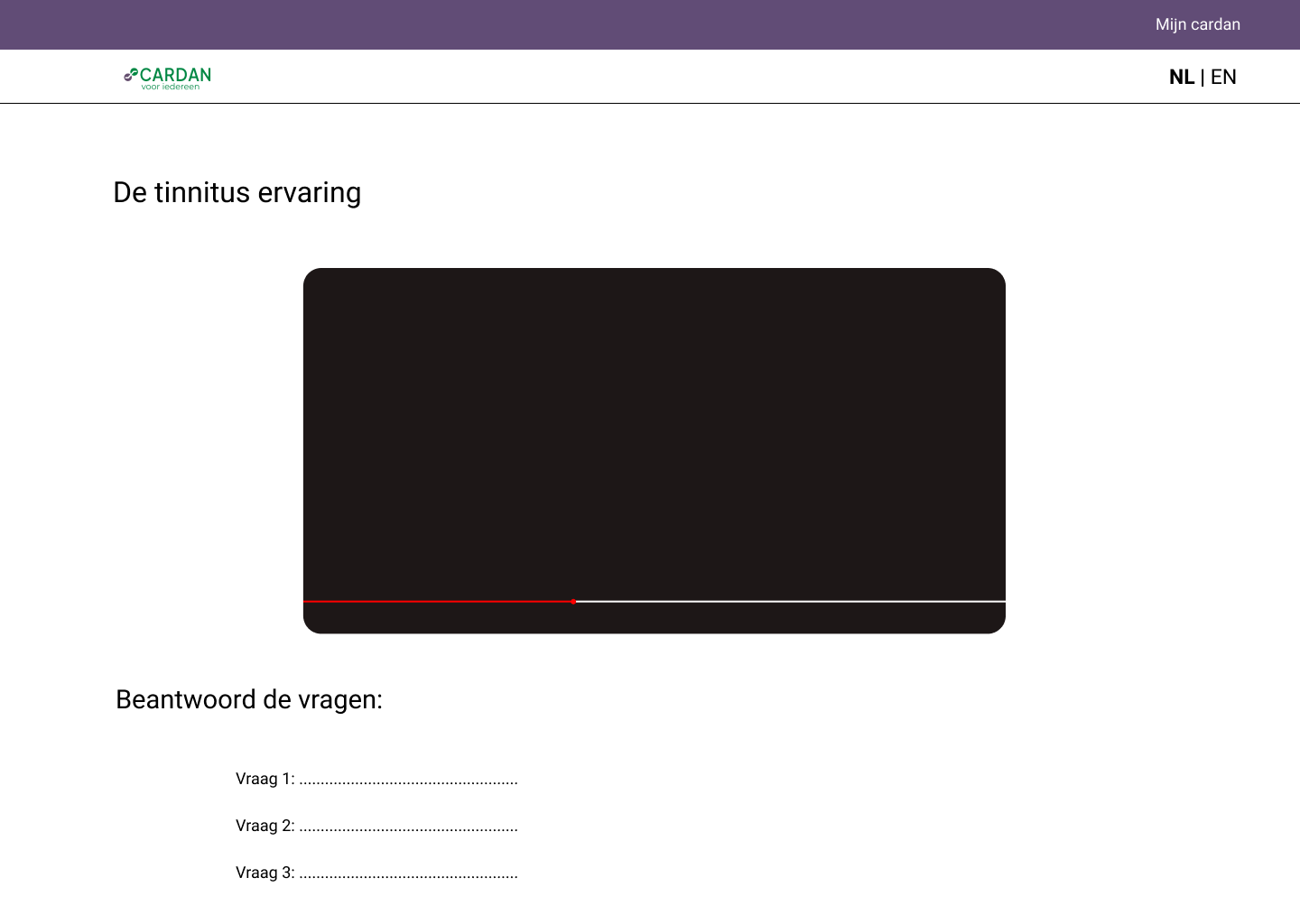This screenshot has width=1300, height=924.
Task: Click the 'Beantwoord de vragen:' heading
Action: 249,699
